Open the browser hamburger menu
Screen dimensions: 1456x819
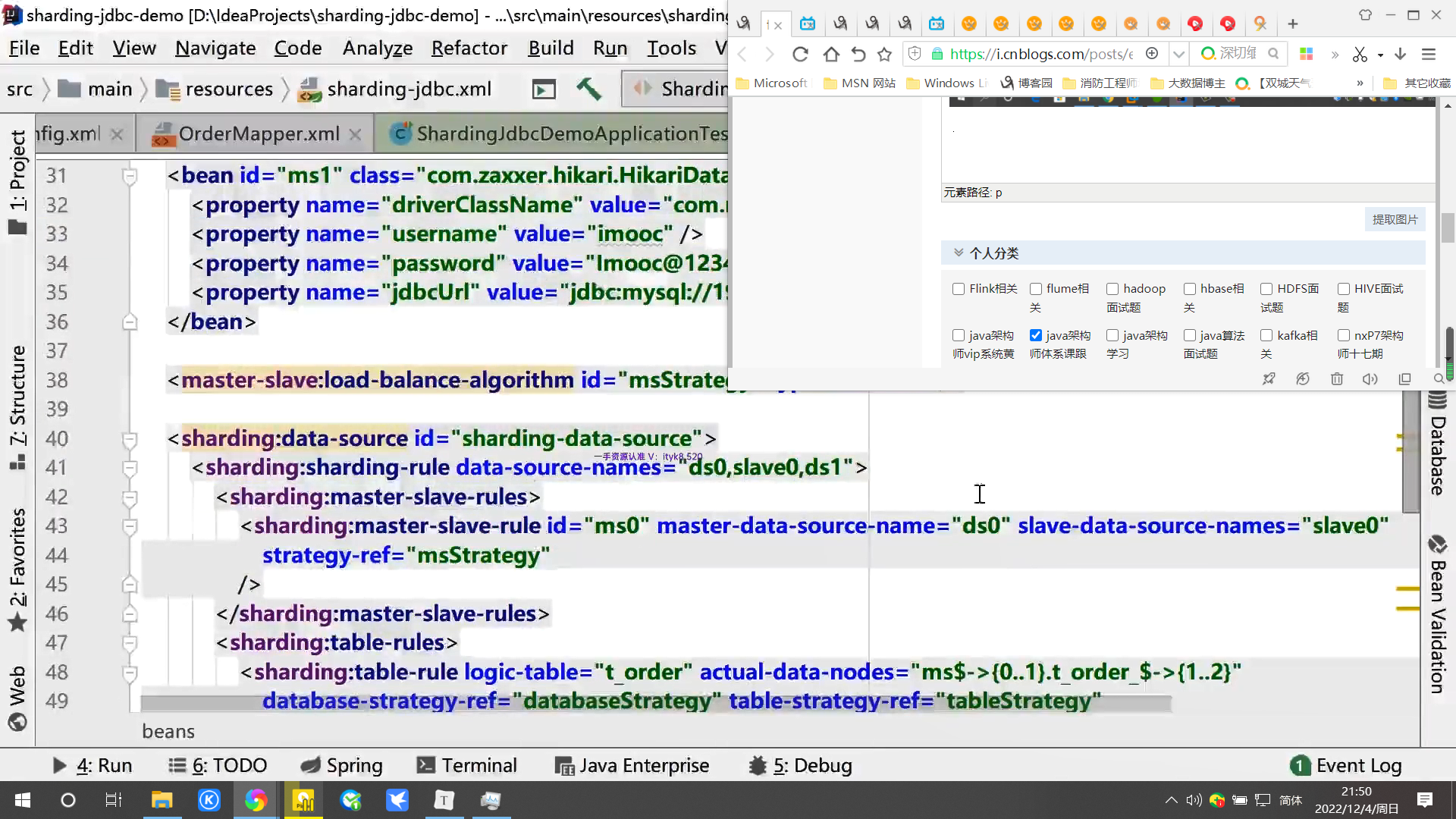[x=1429, y=54]
